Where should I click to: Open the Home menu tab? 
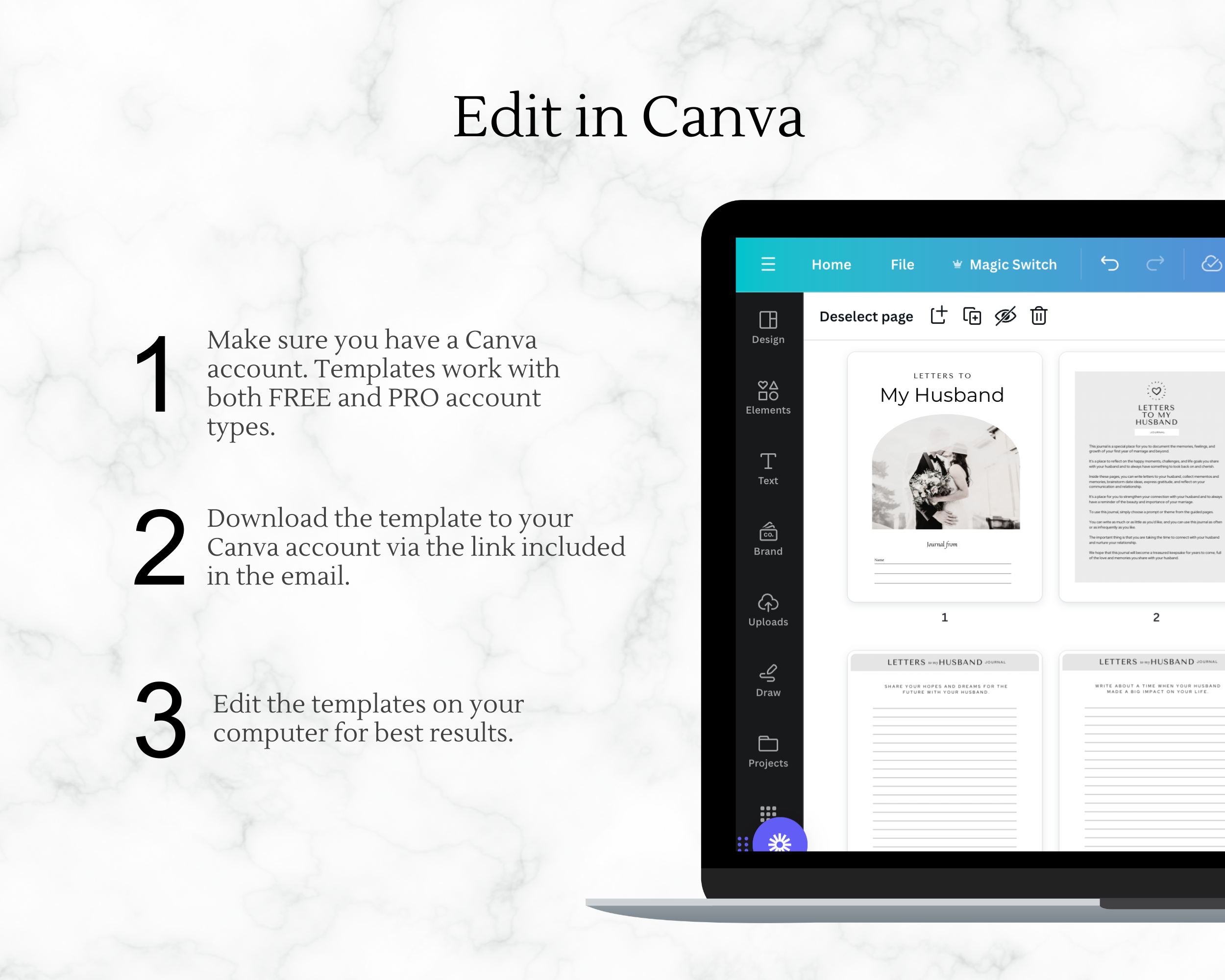pyautogui.click(x=830, y=264)
